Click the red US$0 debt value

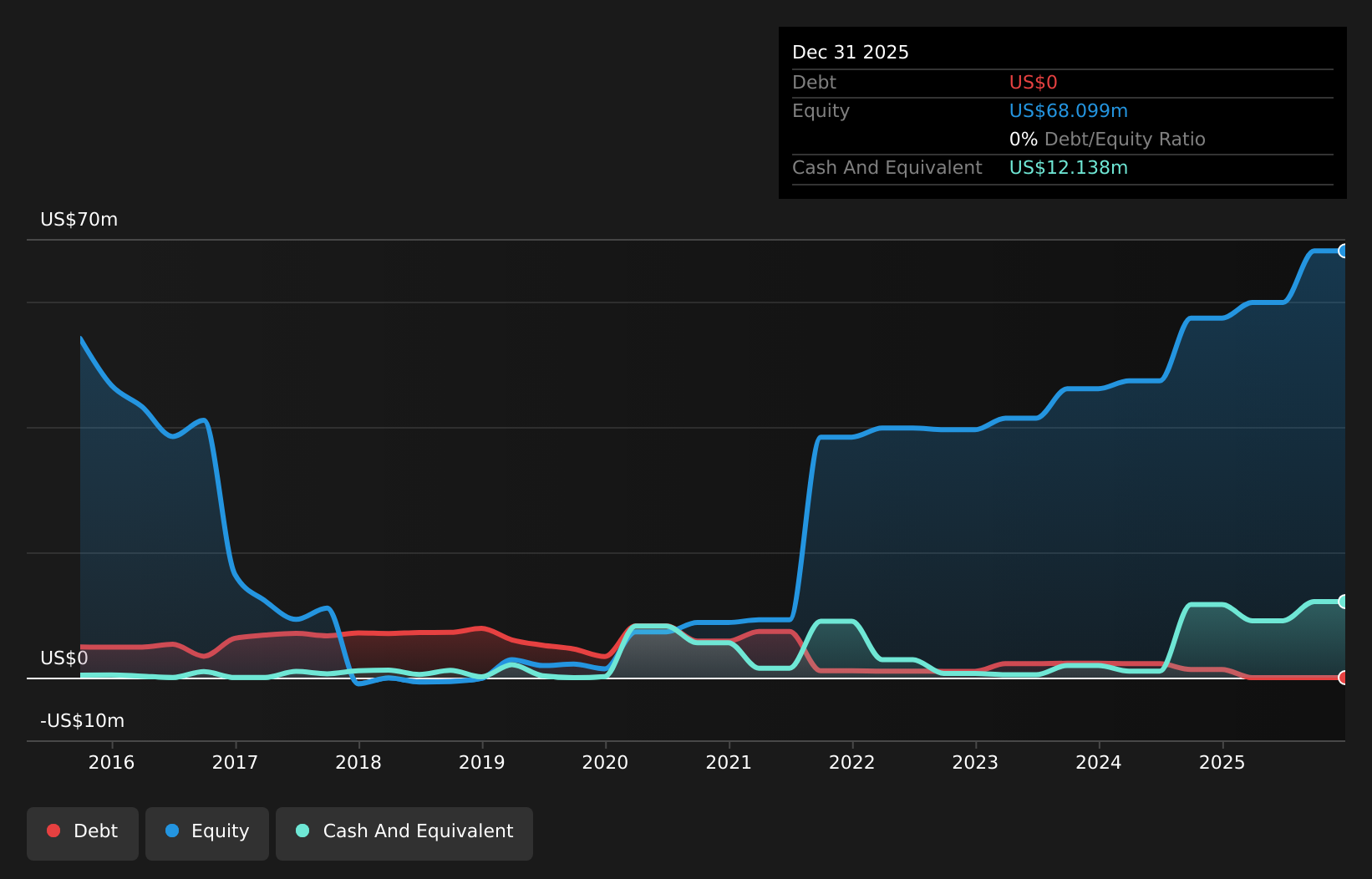tap(1034, 83)
